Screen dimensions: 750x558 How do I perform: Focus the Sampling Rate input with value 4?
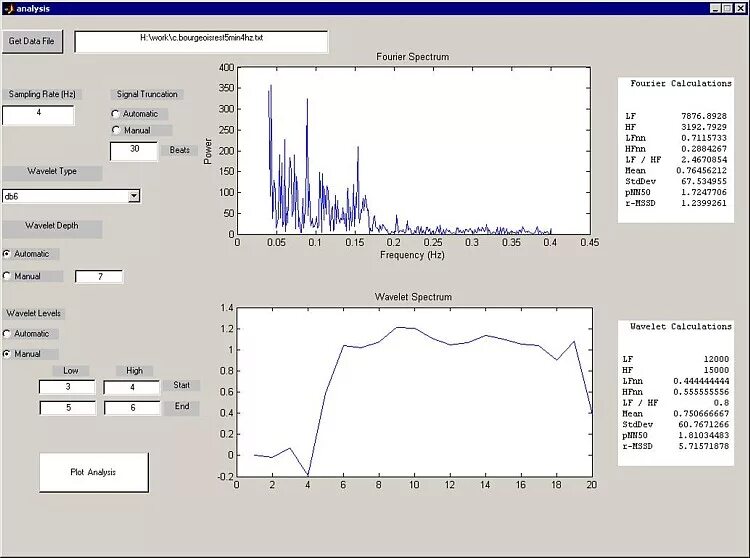tap(38, 115)
